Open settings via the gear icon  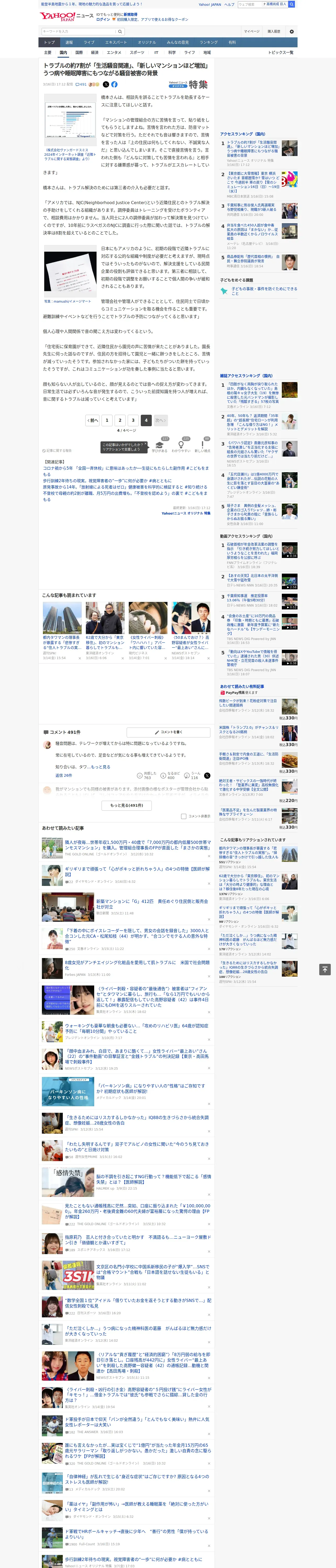(292, 32)
